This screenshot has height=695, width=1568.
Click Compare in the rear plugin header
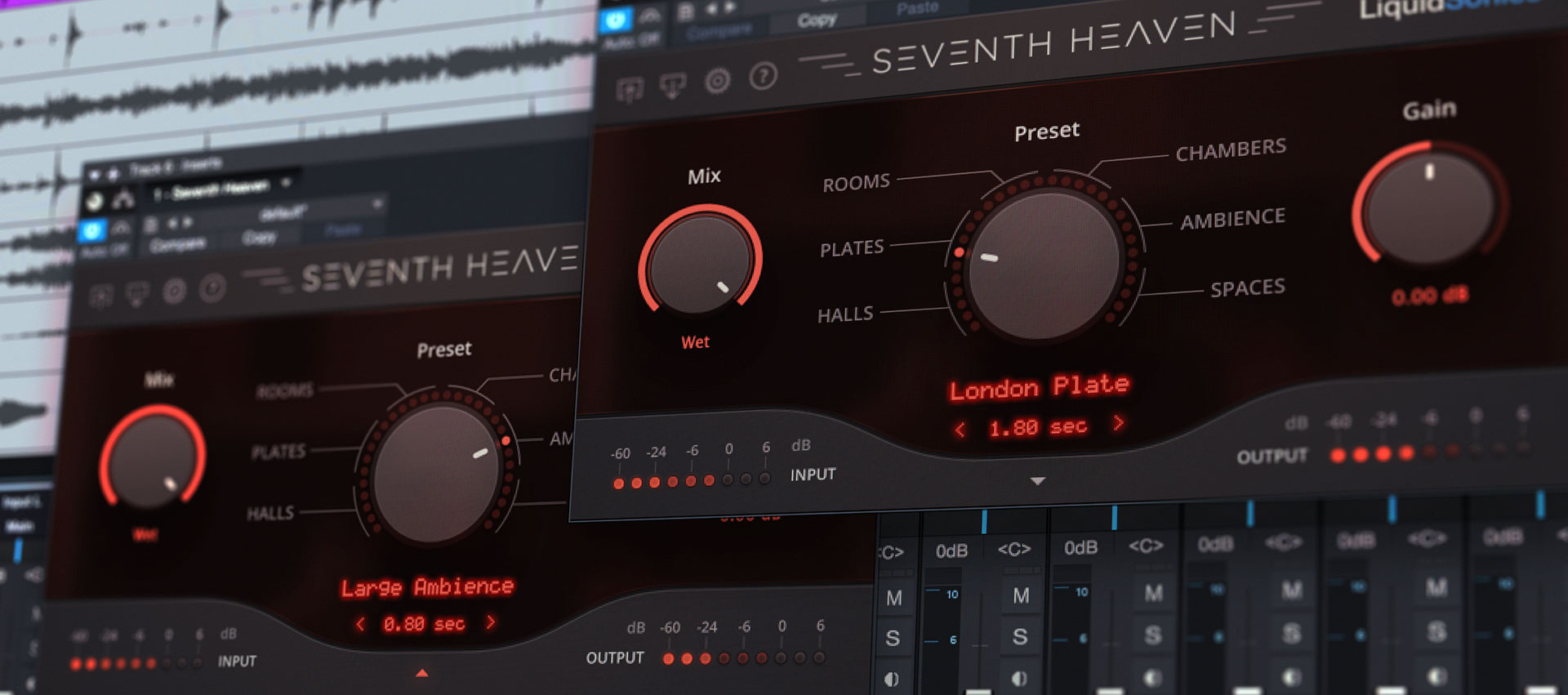pos(177,244)
